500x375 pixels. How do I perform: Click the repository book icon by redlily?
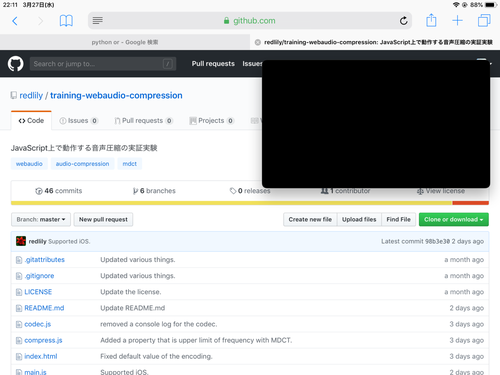click(x=13, y=96)
